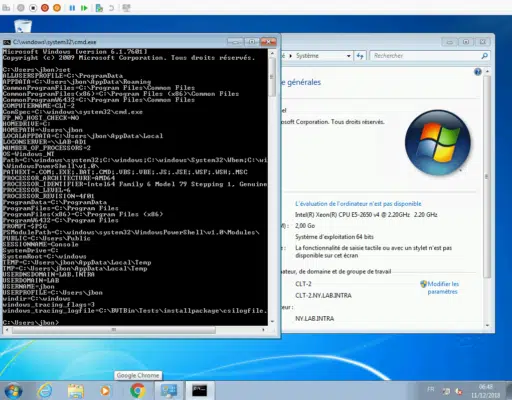Viewport: 512px width, 400px height.
Task: Click the grayed-out Start VM power icon
Action: [x=21, y=8]
